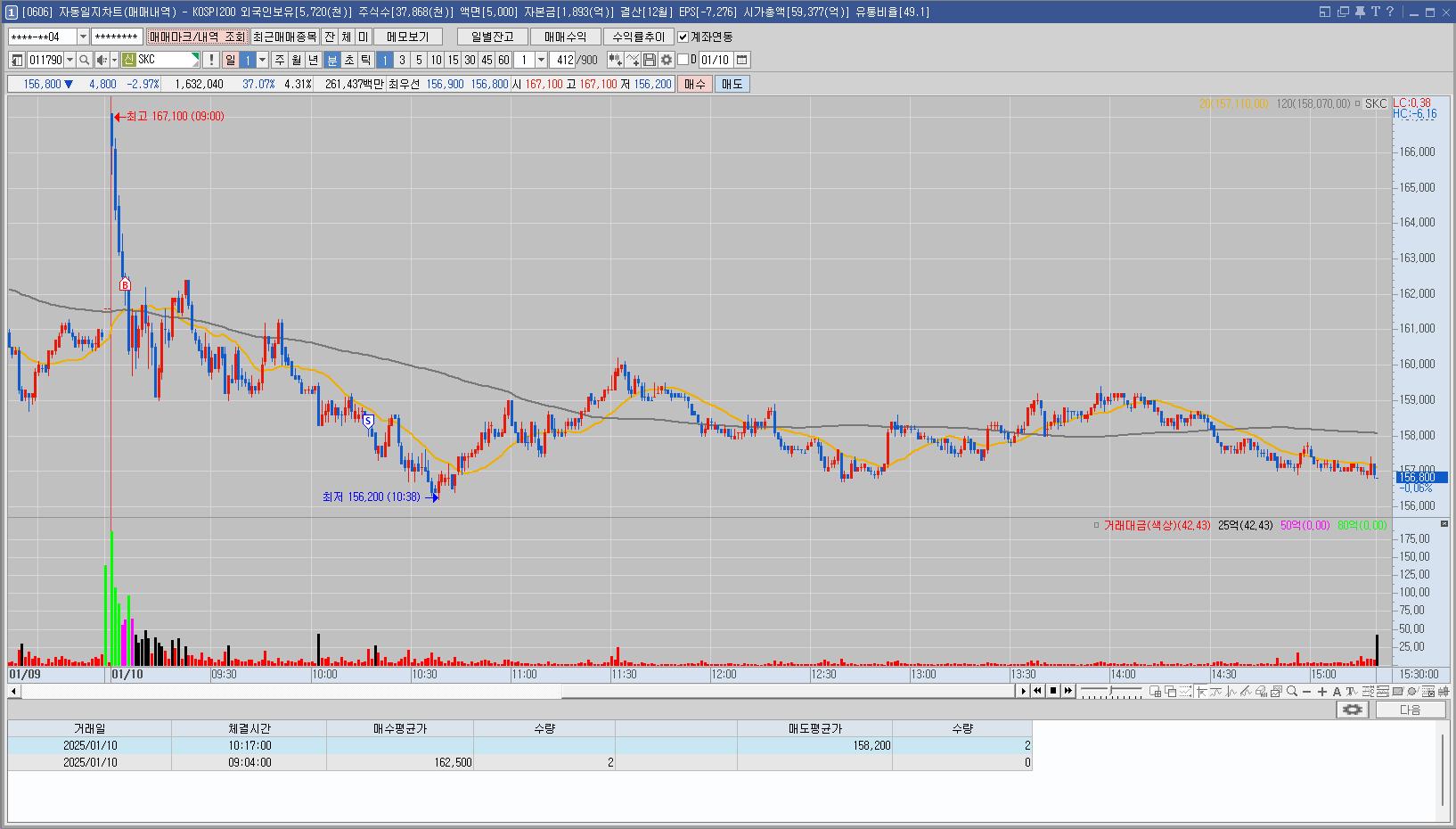This screenshot has height=829, width=1456.
Task: Select 미 unfilled tab
Action: coord(364,37)
